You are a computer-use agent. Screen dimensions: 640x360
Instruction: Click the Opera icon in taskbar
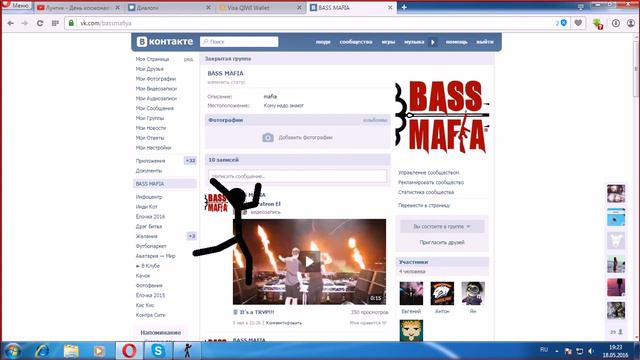(129, 351)
